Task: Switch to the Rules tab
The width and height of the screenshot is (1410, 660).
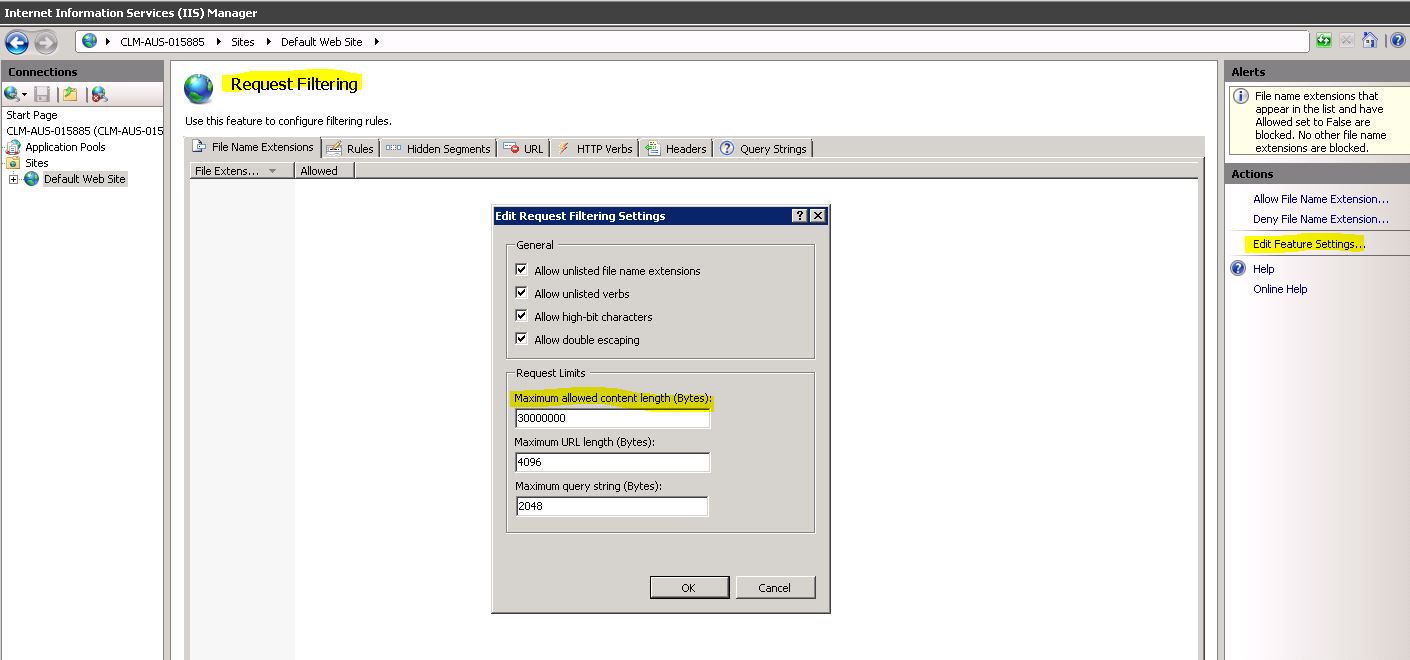Action: point(349,148)
